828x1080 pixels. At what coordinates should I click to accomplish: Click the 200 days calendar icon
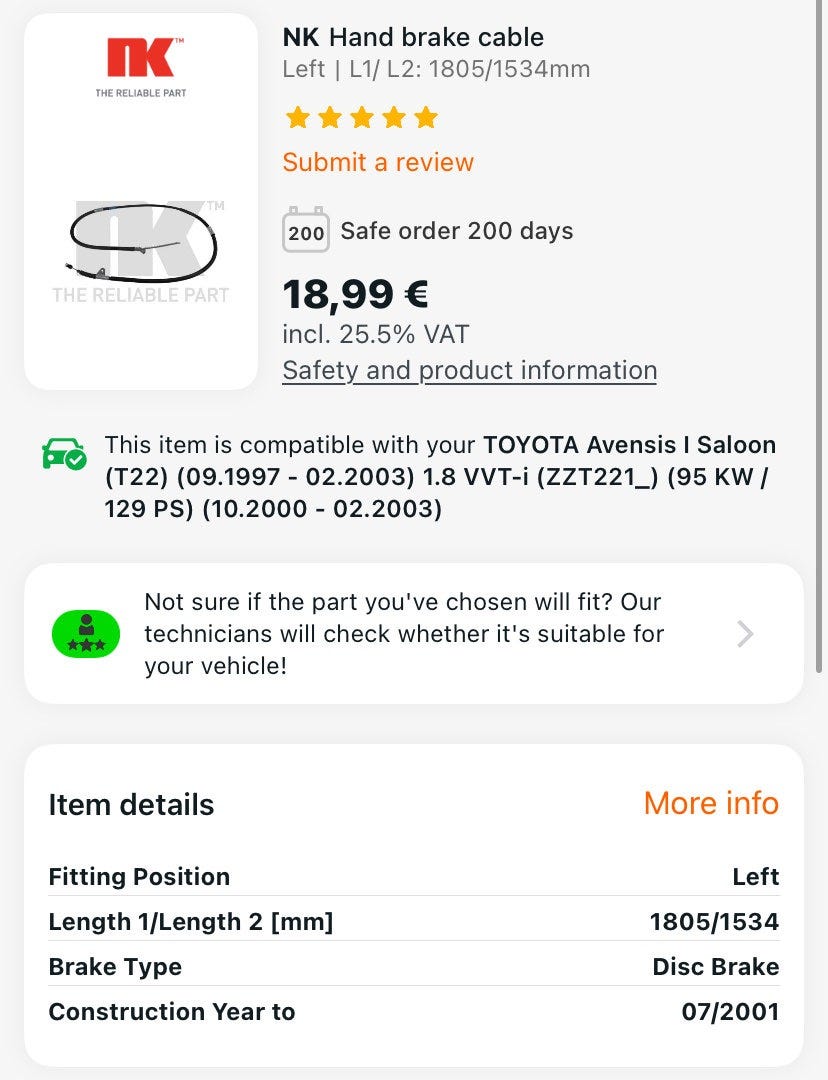pos(305,231)
